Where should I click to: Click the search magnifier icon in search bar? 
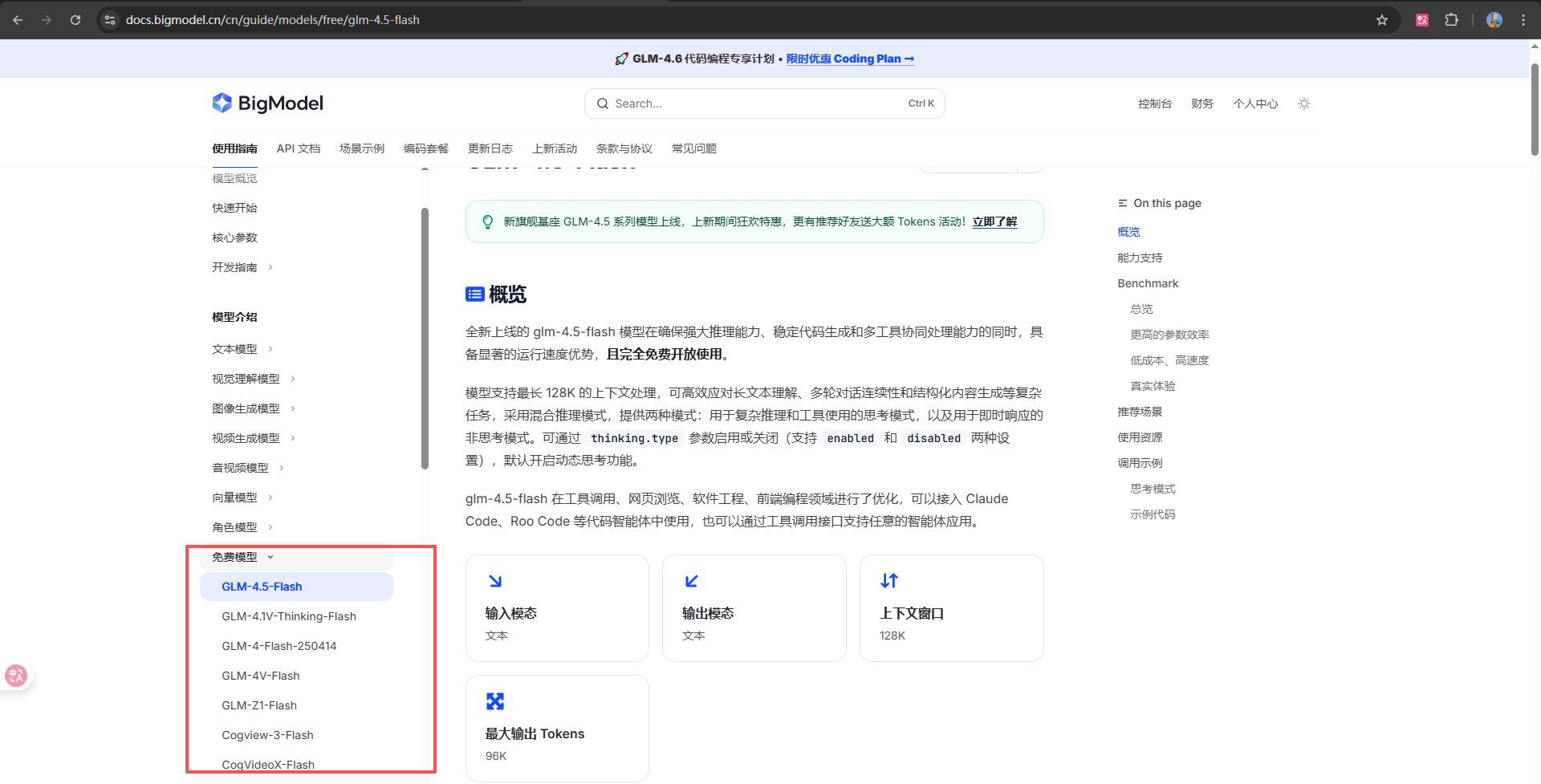point(603,104)
